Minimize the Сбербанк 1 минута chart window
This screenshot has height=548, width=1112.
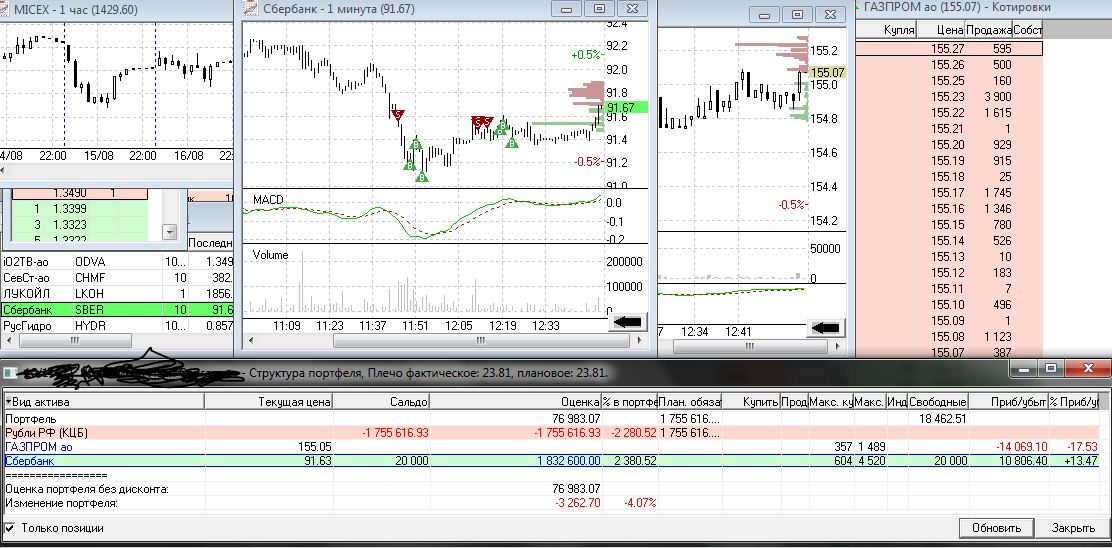point(567,9)
